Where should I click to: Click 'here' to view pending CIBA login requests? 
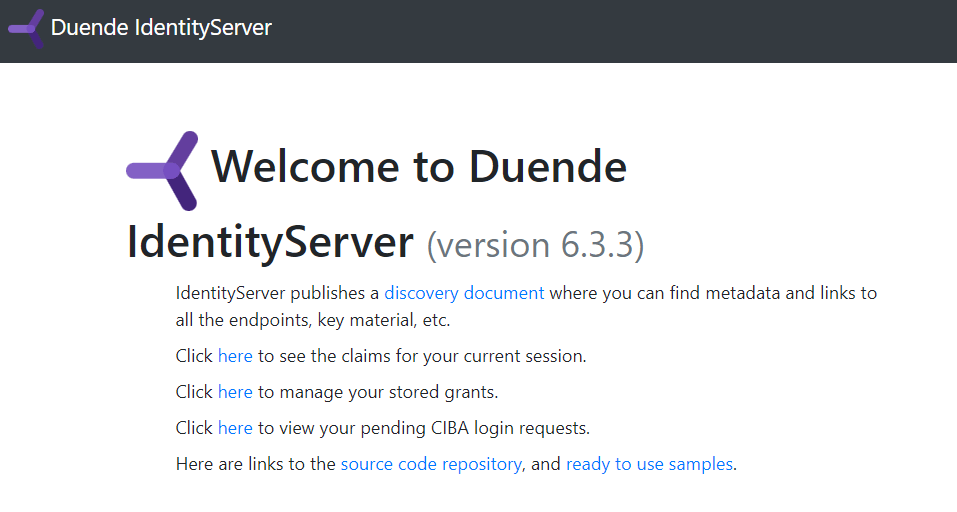[235, 428]
